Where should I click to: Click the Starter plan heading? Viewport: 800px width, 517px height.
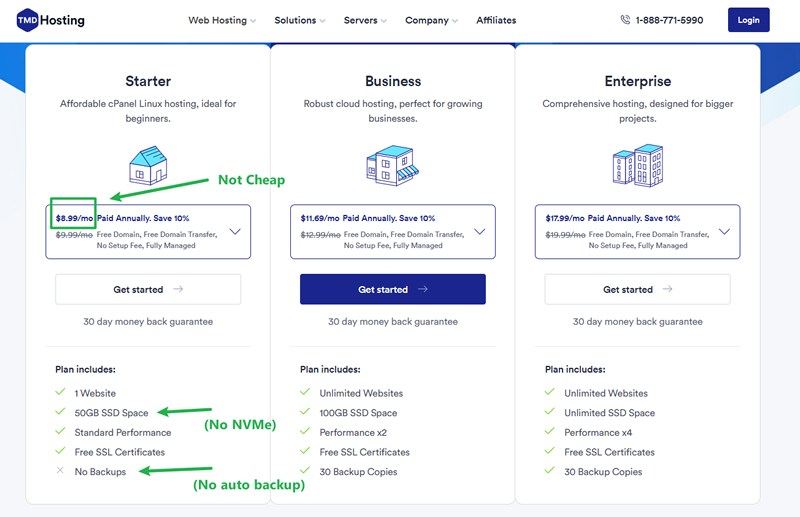(x=148, y=81)
